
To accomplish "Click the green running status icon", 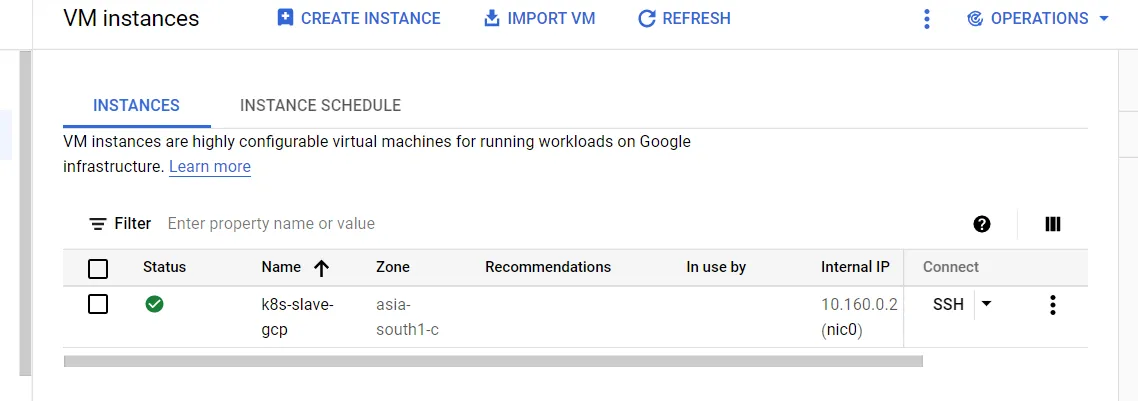I will [x=154, y=304].
